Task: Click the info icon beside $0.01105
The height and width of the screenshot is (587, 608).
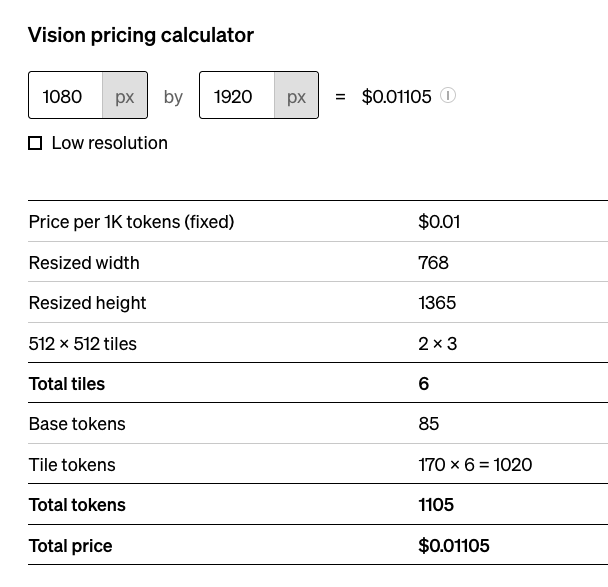Action: click(x=448, y=95)
